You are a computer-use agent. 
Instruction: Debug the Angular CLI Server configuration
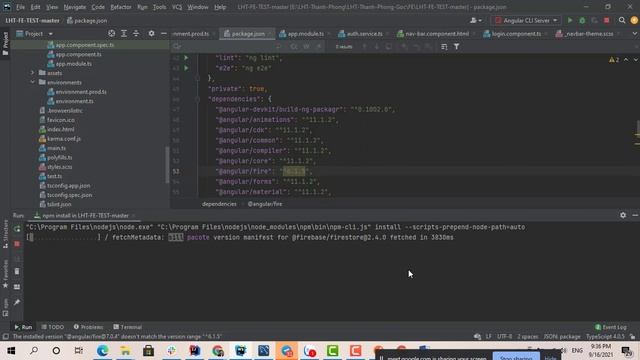[582, 20]
